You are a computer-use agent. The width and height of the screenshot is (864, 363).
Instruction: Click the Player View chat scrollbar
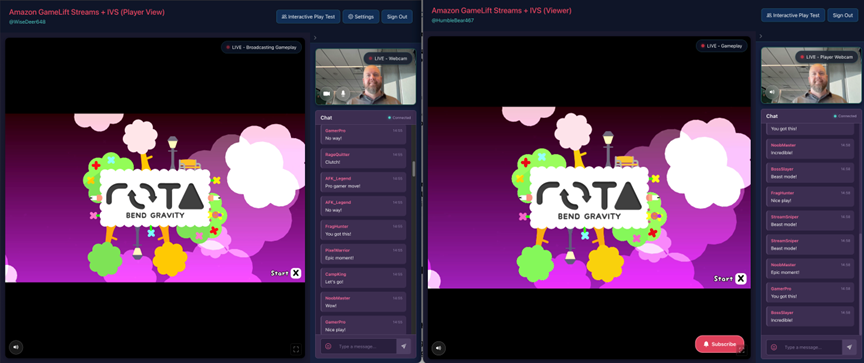[x=413, y=169]
